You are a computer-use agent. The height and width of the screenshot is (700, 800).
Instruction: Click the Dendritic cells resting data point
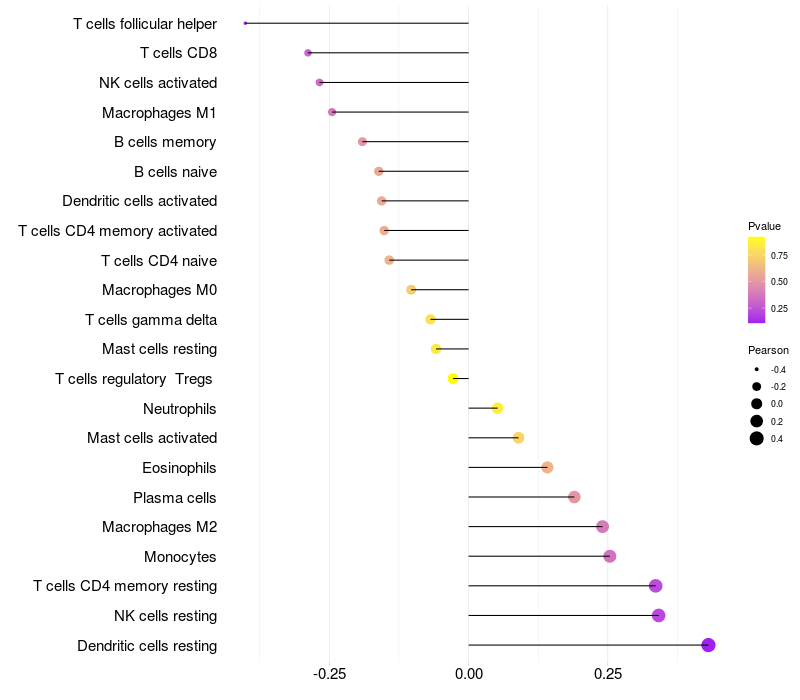pyautogui.click(x=708, y=645)
